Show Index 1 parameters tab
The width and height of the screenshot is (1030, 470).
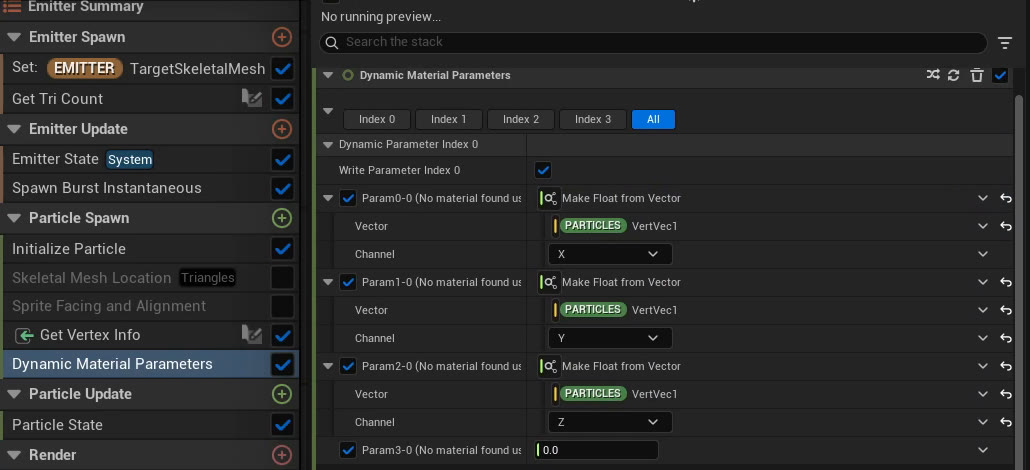point(449,120)
